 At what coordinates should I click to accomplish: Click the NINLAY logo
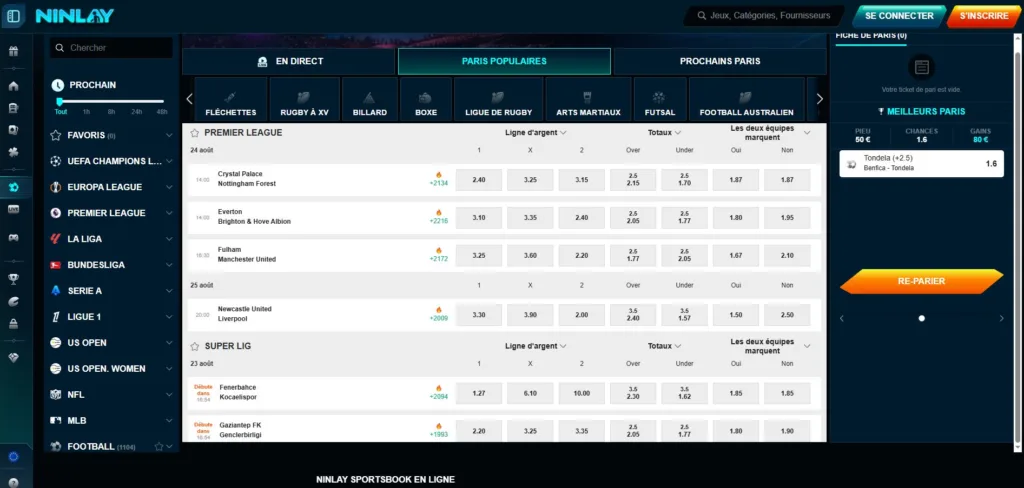click(x=74, y=16)
